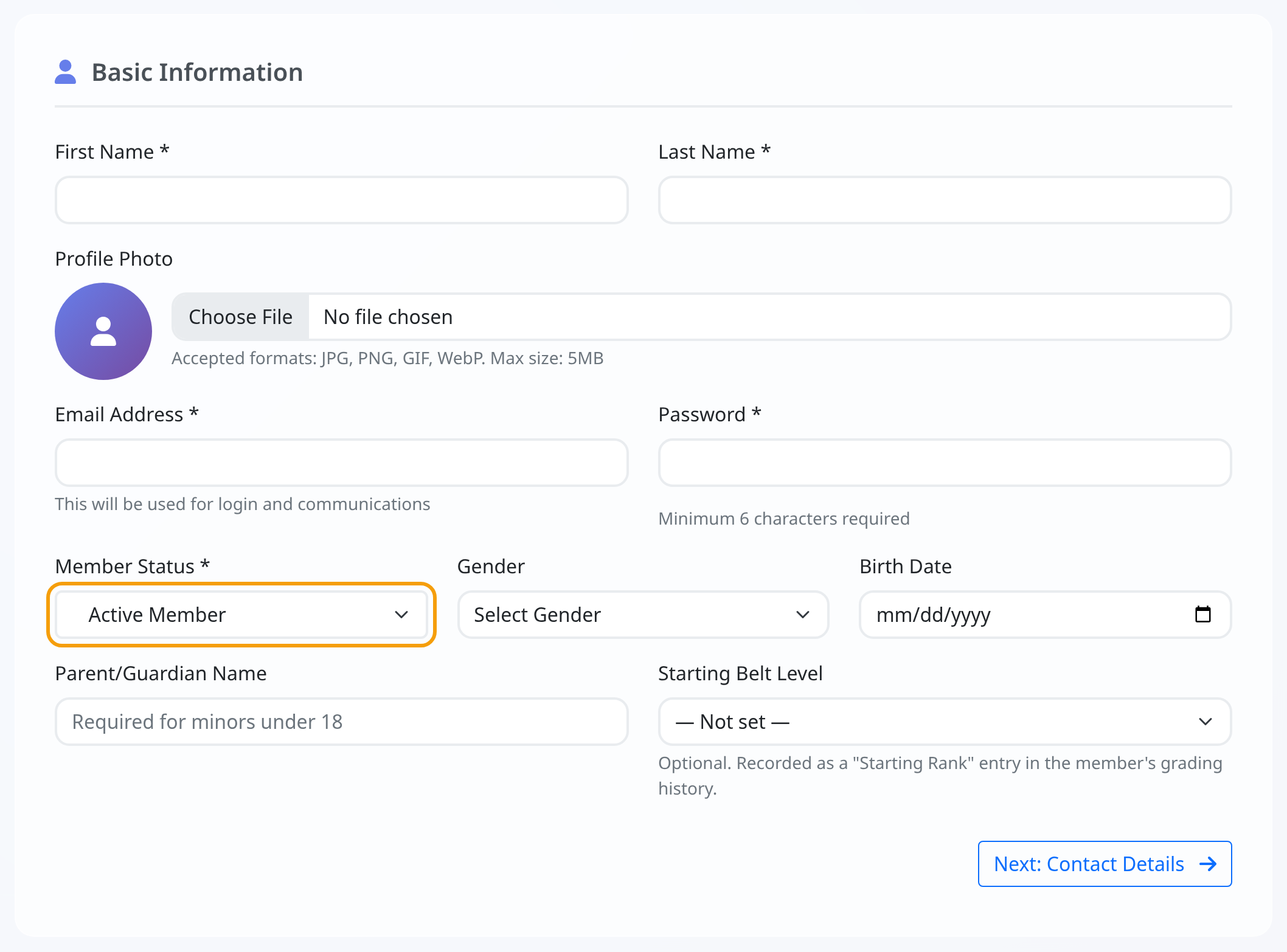Click the calendar icon in Birth Date field

(1202, 614)
